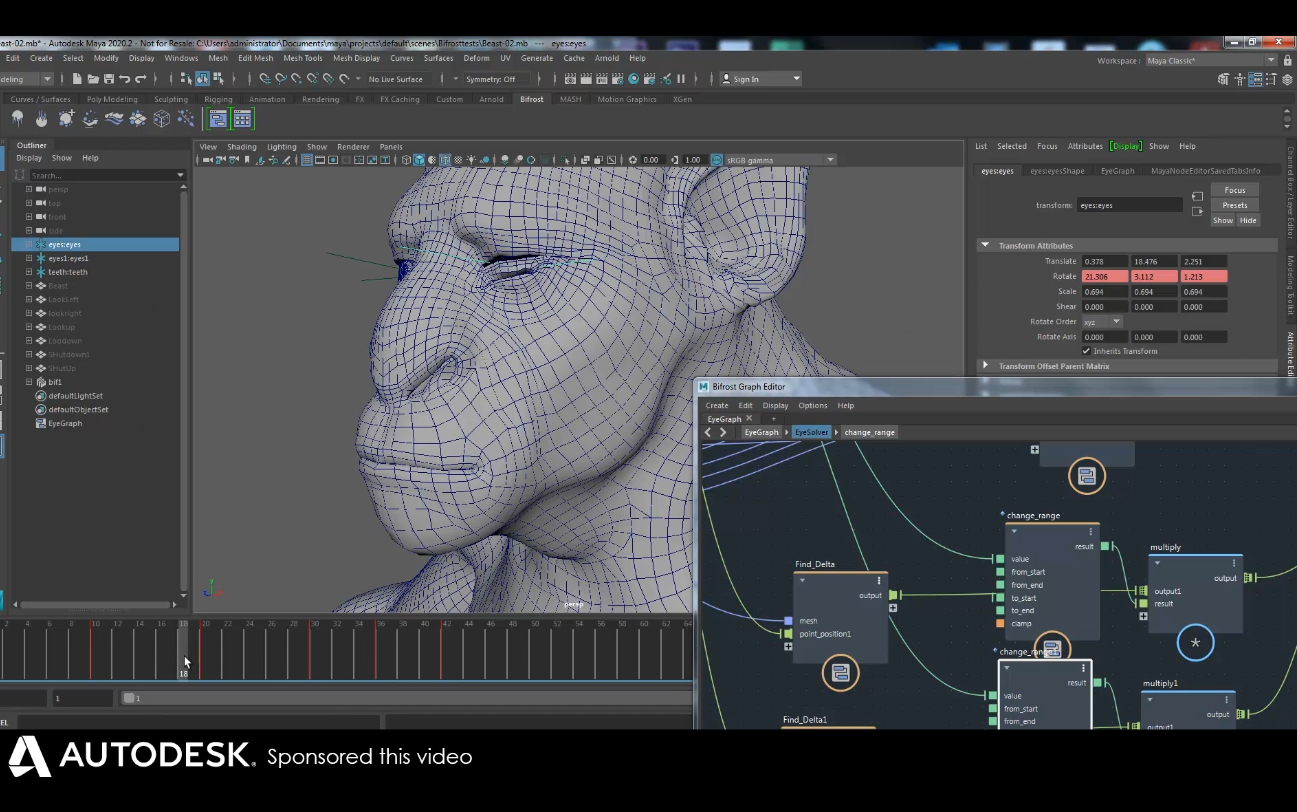The width and height of the screenshot is (1297, 812).
Task: Click the Hide button in Attribute Editor
Action: 1248,220
